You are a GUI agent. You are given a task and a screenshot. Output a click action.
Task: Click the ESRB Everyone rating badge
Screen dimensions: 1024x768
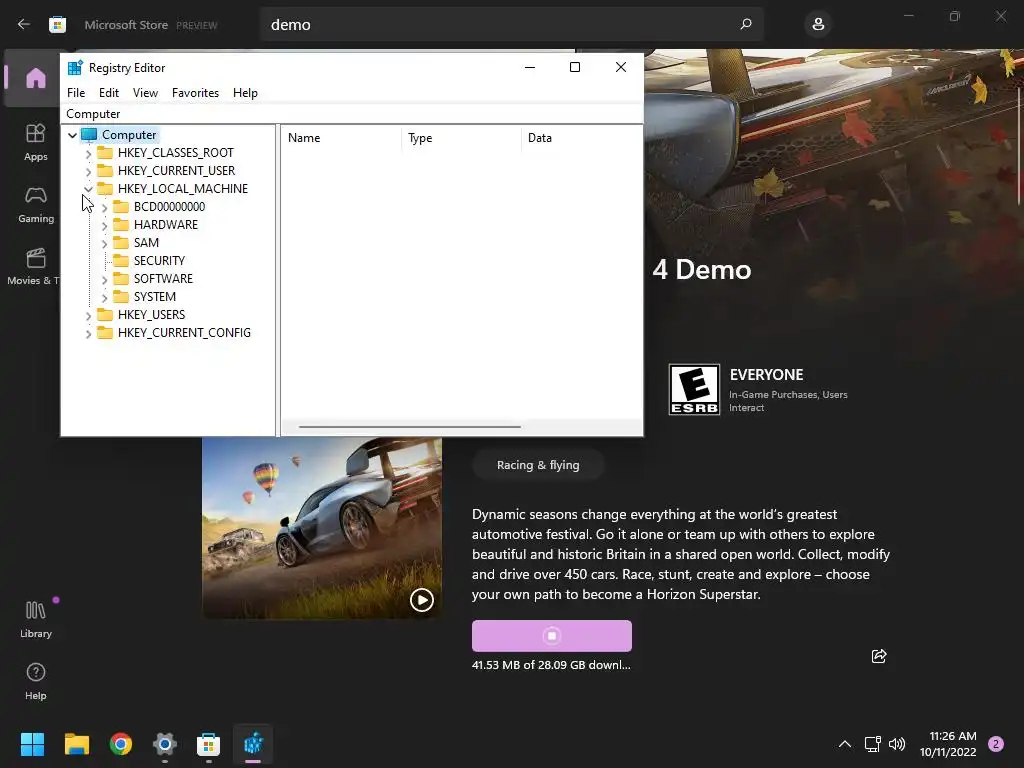pyautogui.click(x=694, y=389)
